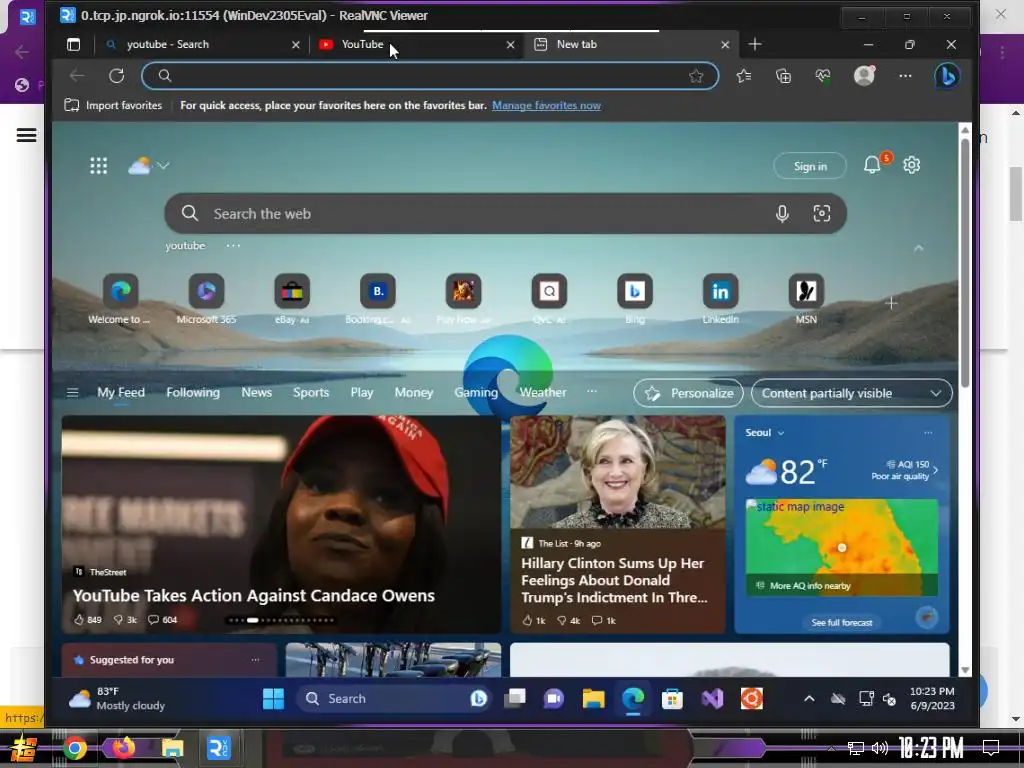This screenshot has height=768, width=1024.
Task: Open Hillary Clinton news article card
Action: (618, 524)
